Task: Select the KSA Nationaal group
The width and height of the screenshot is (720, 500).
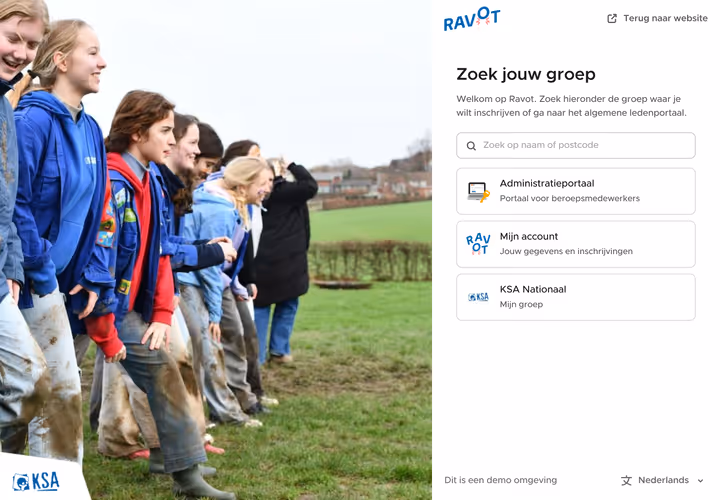Action: 576,297
